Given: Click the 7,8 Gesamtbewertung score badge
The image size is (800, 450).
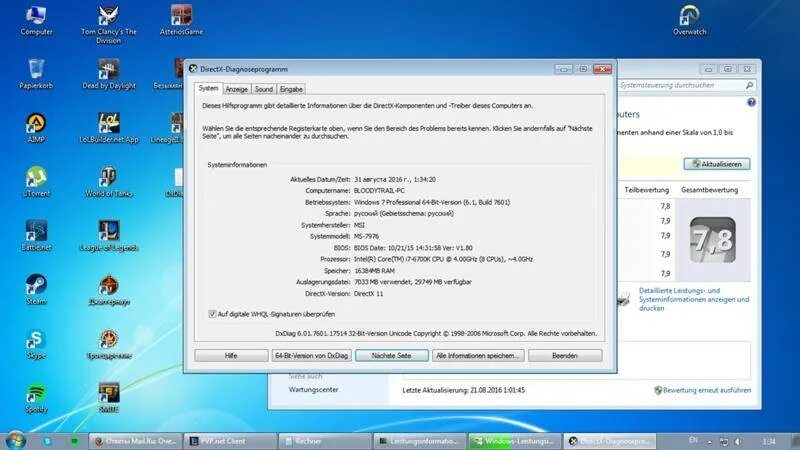Looking at the screenshot, I should pos(713,240).
